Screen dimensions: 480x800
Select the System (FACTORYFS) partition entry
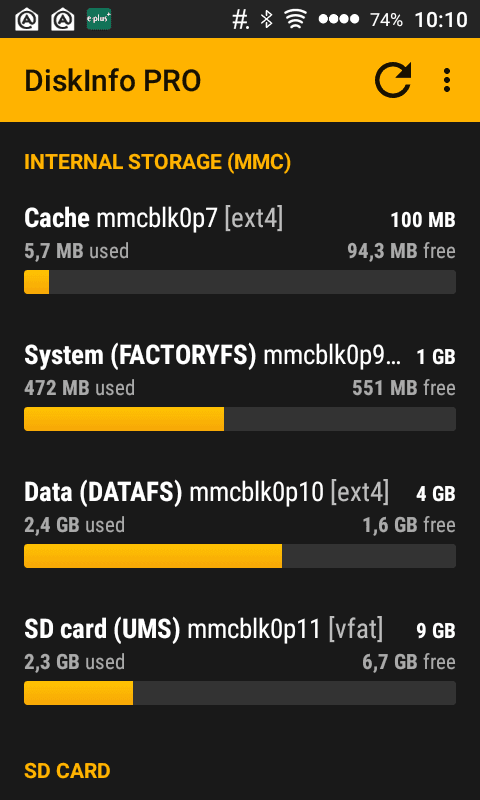pyautogui.click(x=240, y=386)
